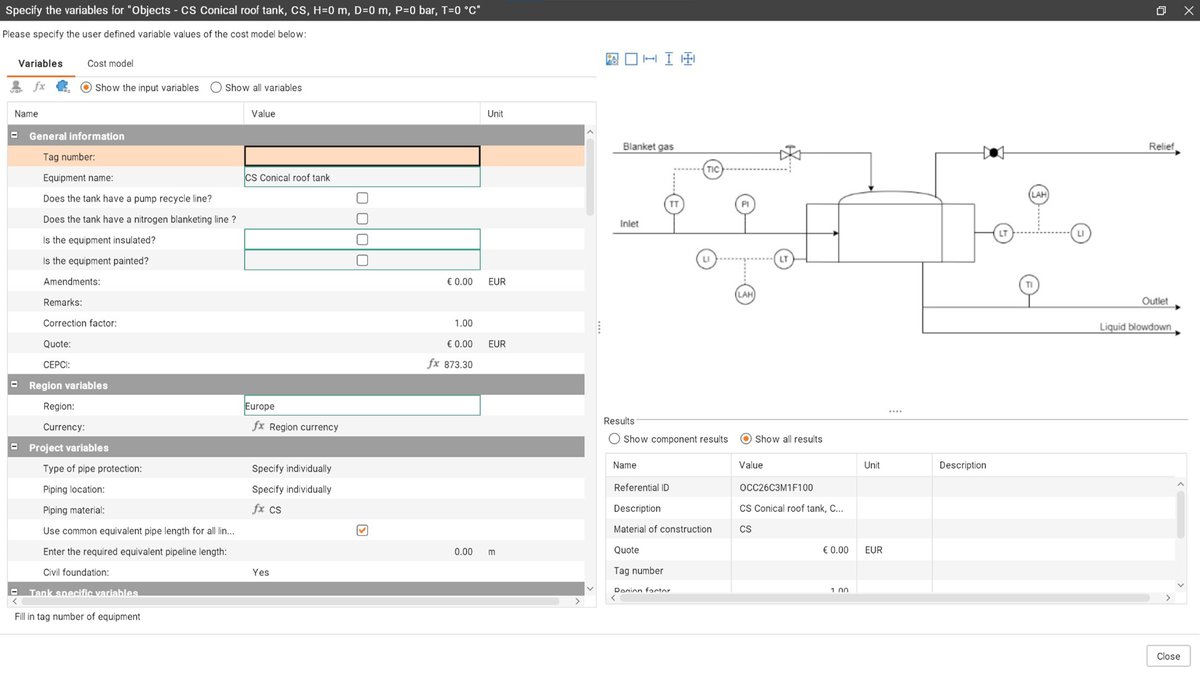Select the fx function icon in the variables toolbar
The height and width of the screenshot is (675, 1200).
click(39, 87)
